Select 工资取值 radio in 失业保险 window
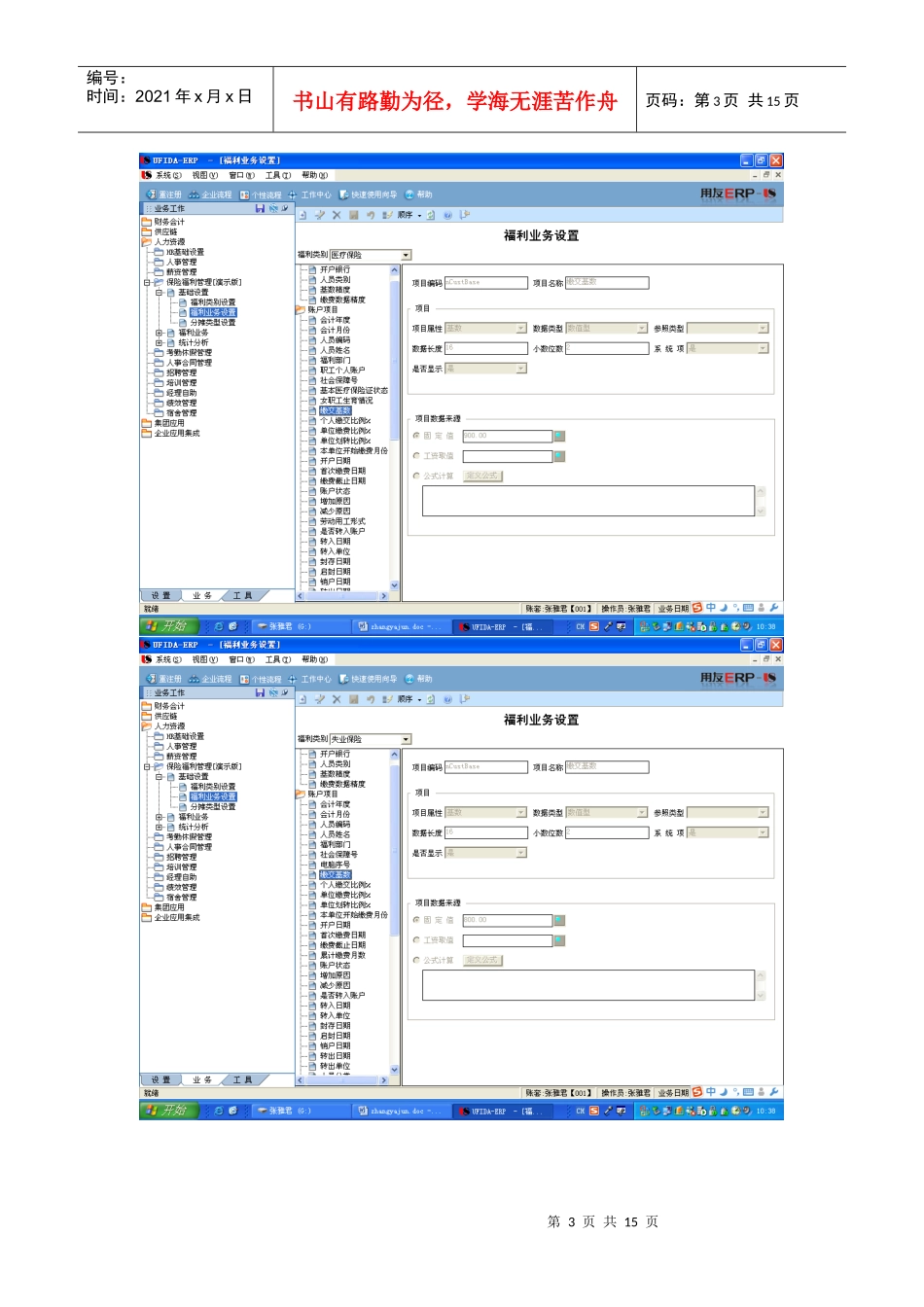Screen dimensions: 924x1307 click(416, 940)
